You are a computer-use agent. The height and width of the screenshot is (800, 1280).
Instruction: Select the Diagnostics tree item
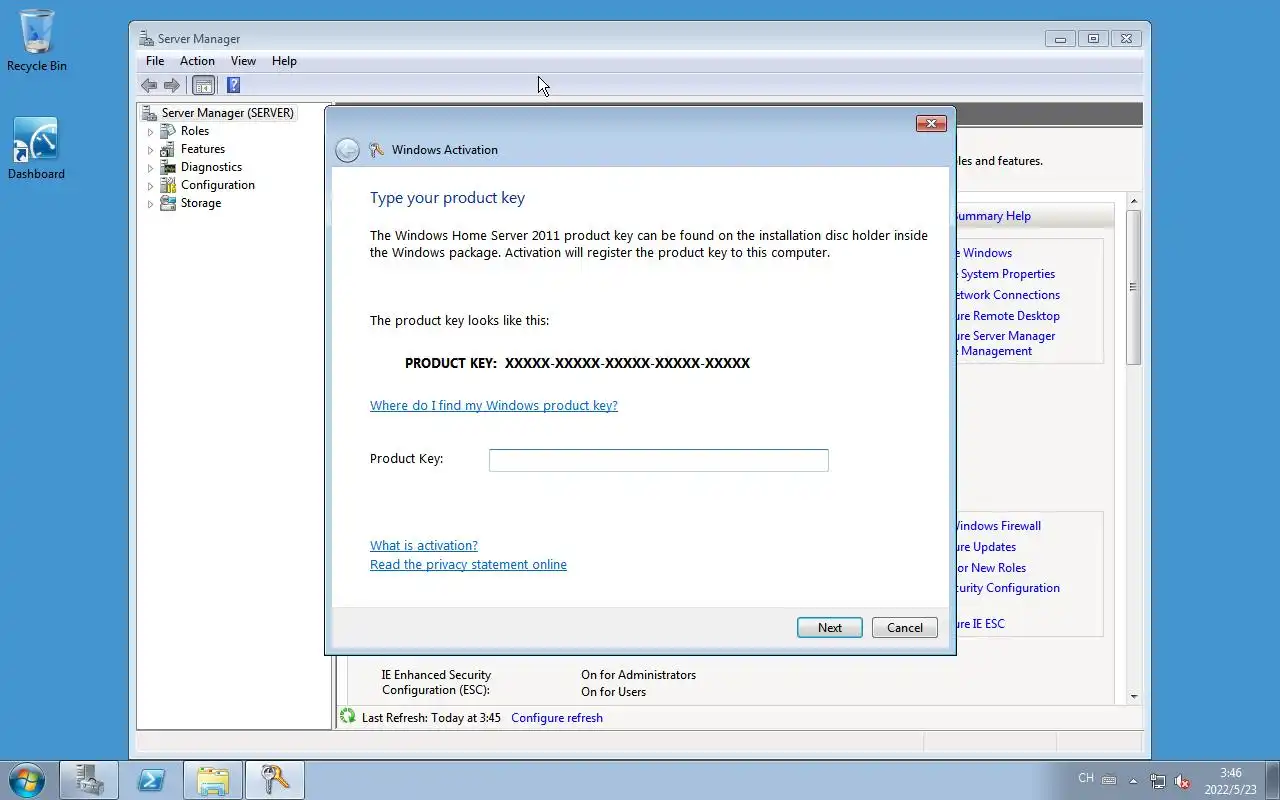(211, 167)
